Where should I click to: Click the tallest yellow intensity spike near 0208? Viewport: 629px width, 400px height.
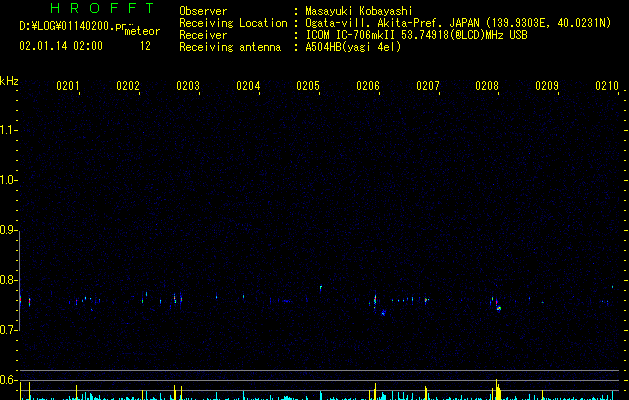point(497,390)
